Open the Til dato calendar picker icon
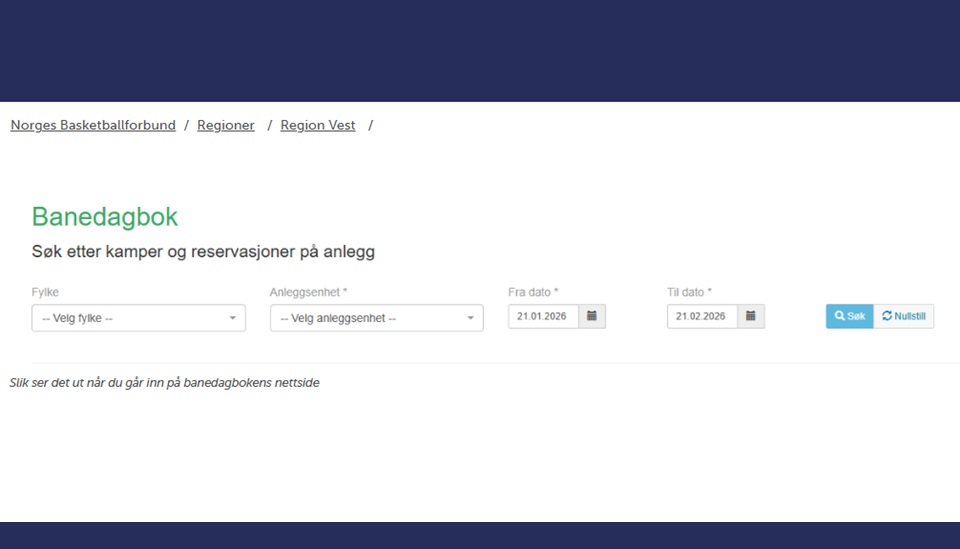 [x=751, y=316]
